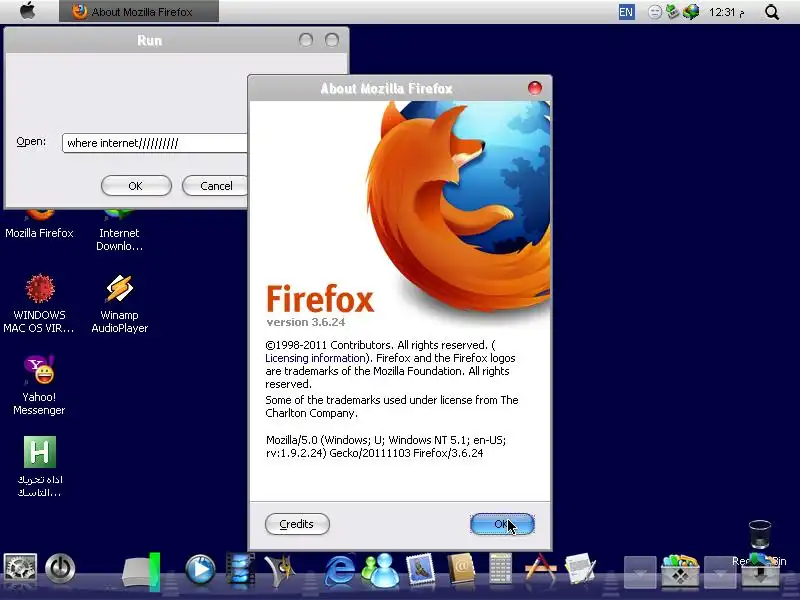Open System Preferences gear in dock
The image size is (800, 600).
point(20,568)
